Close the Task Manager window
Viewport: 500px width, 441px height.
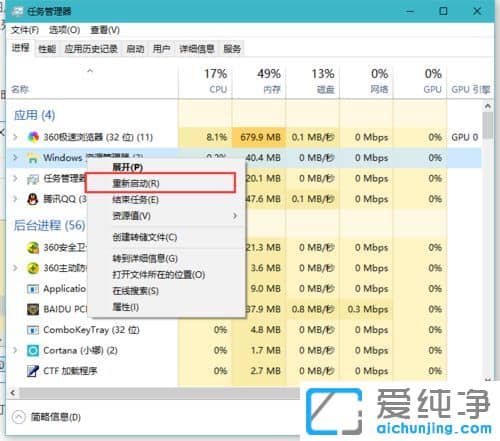477,11
